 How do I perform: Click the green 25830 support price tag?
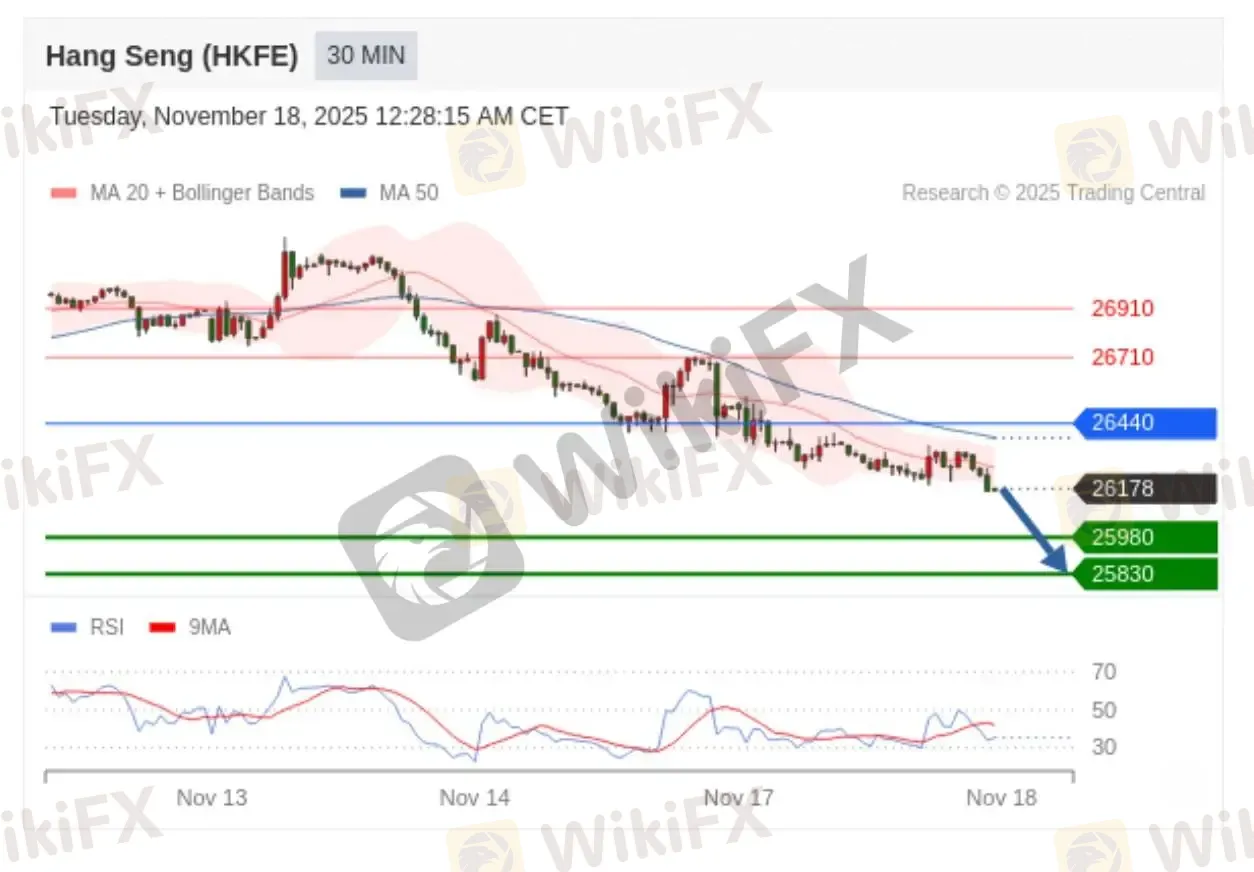(1144, 574)
